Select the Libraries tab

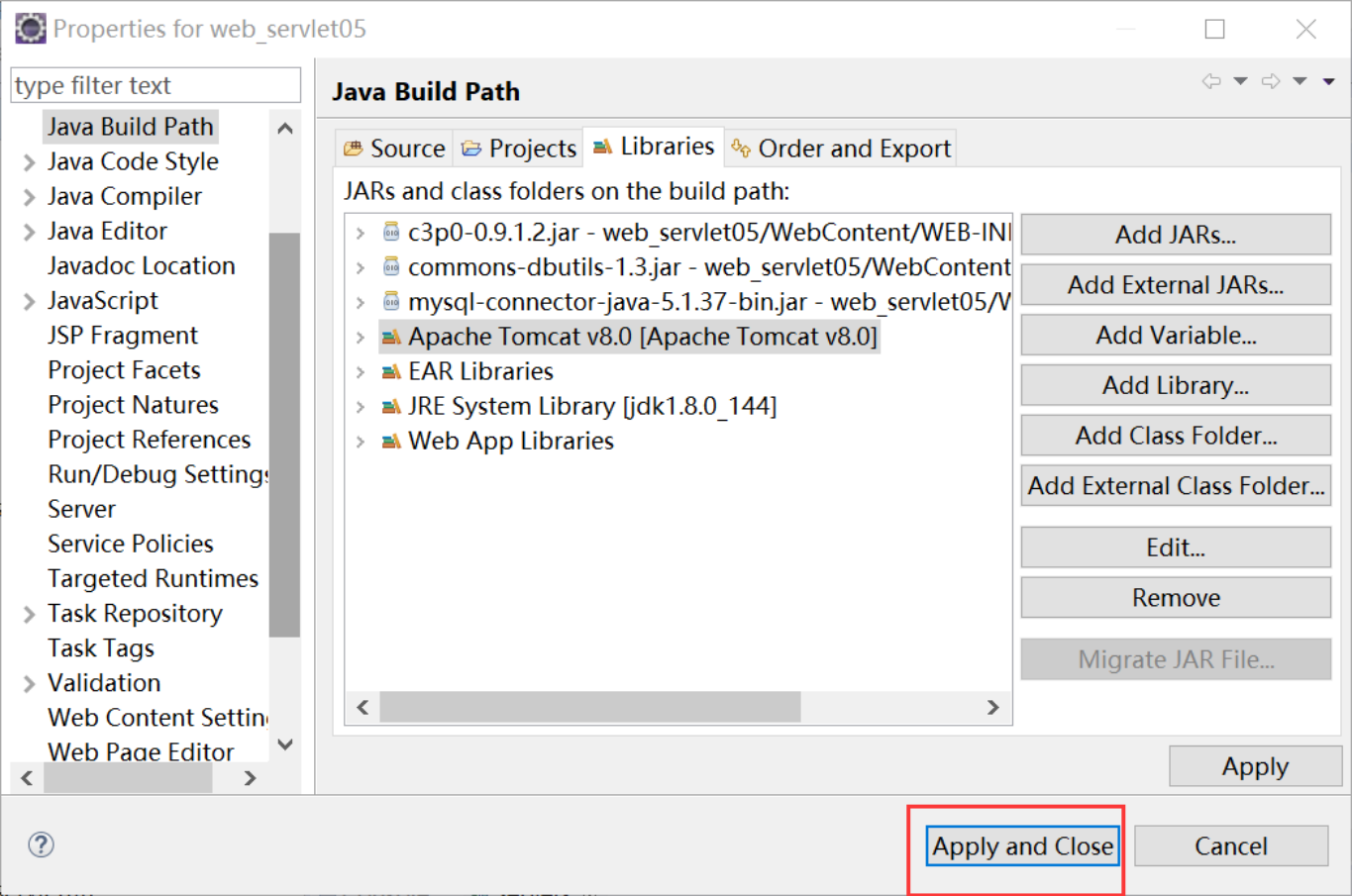pyautogui.click(x=654, y=147)
